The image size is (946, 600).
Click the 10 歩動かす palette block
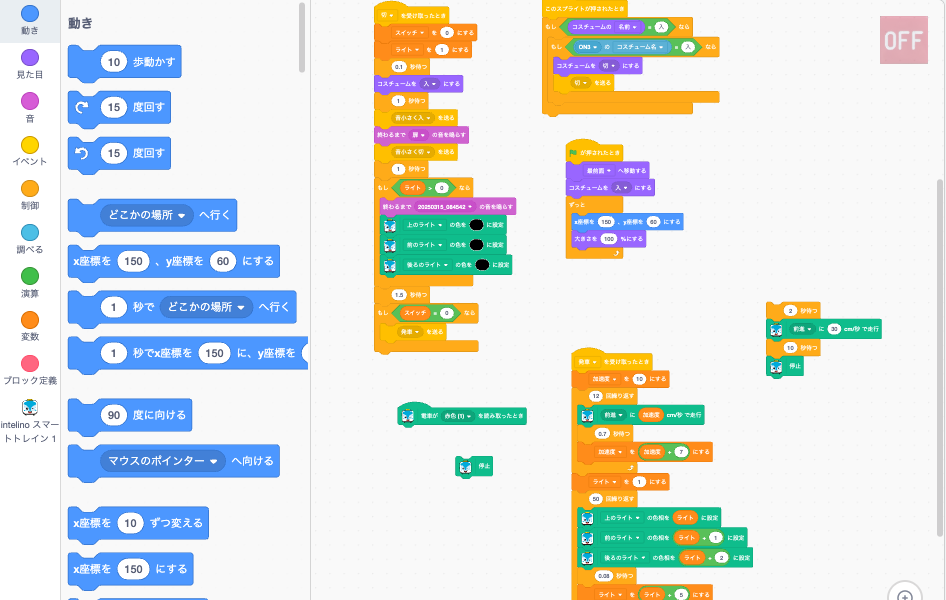point(125,62)
